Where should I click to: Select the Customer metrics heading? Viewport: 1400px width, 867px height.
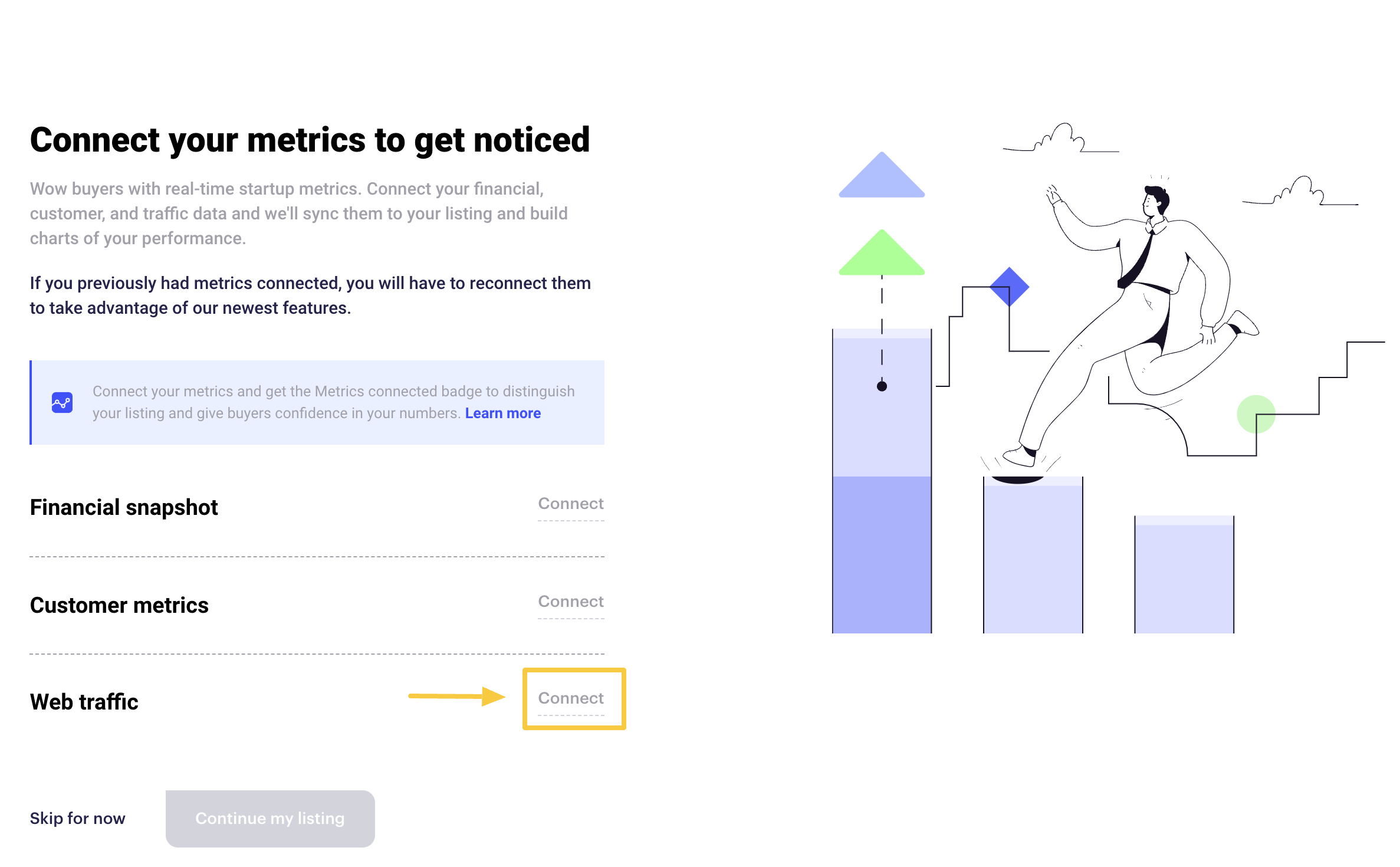(x=119, y=606)
